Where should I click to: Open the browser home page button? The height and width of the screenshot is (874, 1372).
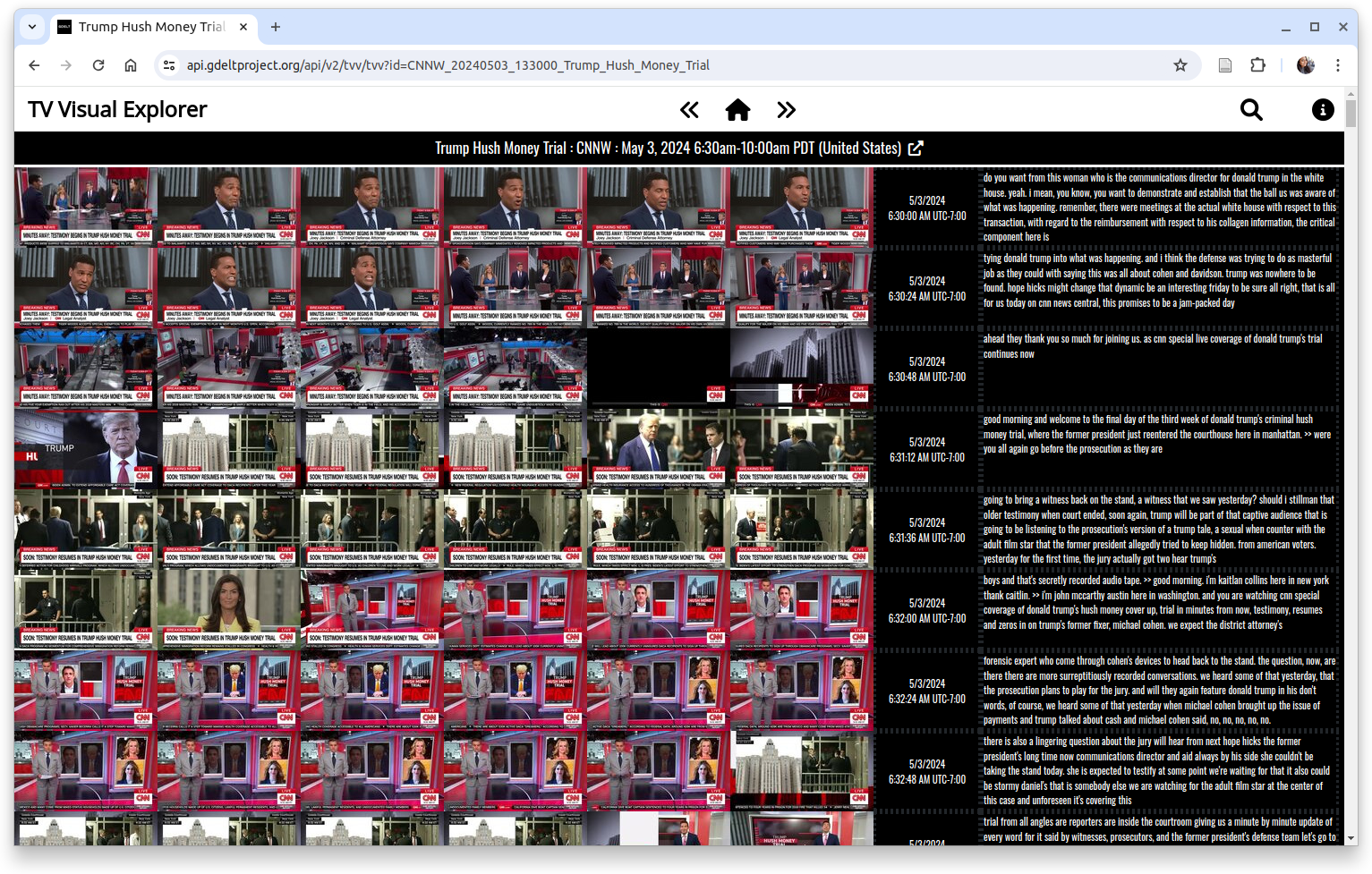pyautogui.click(x=131, y=65)
